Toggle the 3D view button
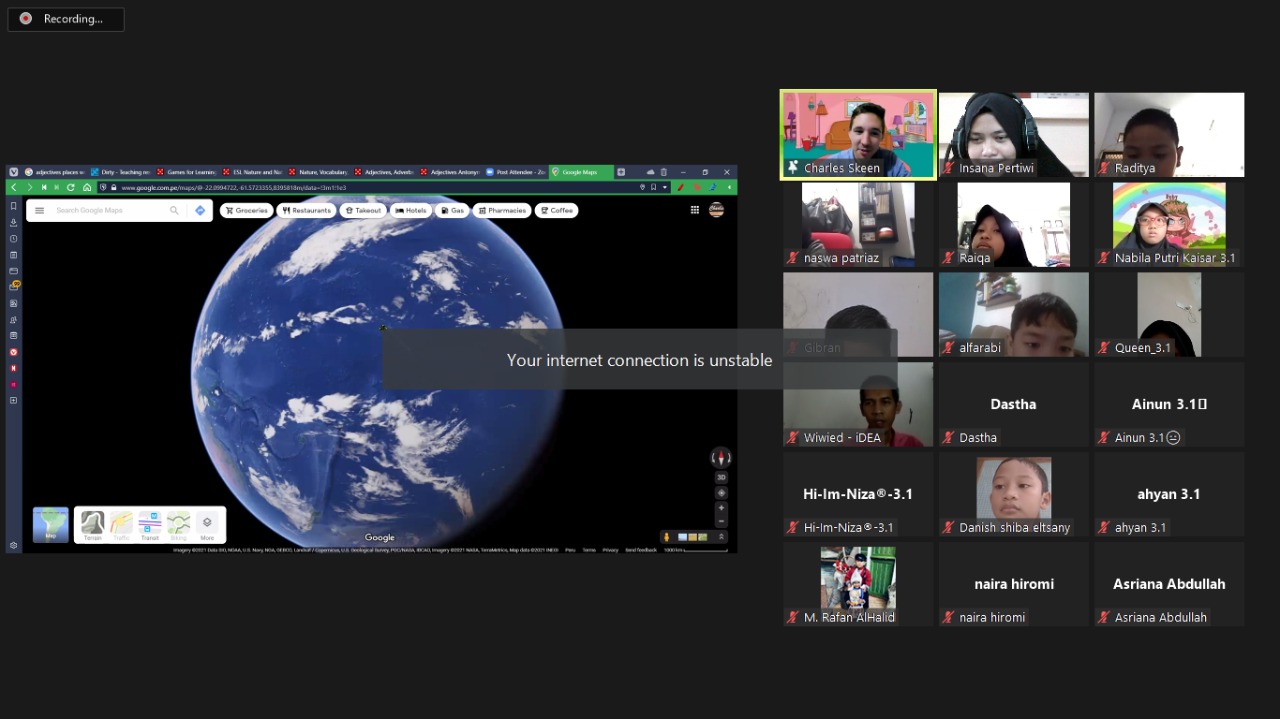This screenshot has height=719, width=1280. point(721,477)
